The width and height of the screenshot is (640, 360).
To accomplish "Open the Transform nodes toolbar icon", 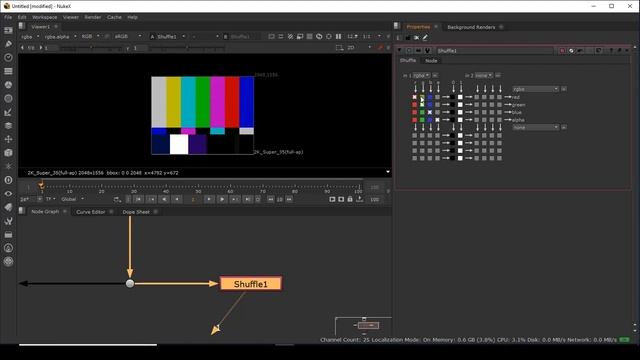I will click(x=8, y=139).
